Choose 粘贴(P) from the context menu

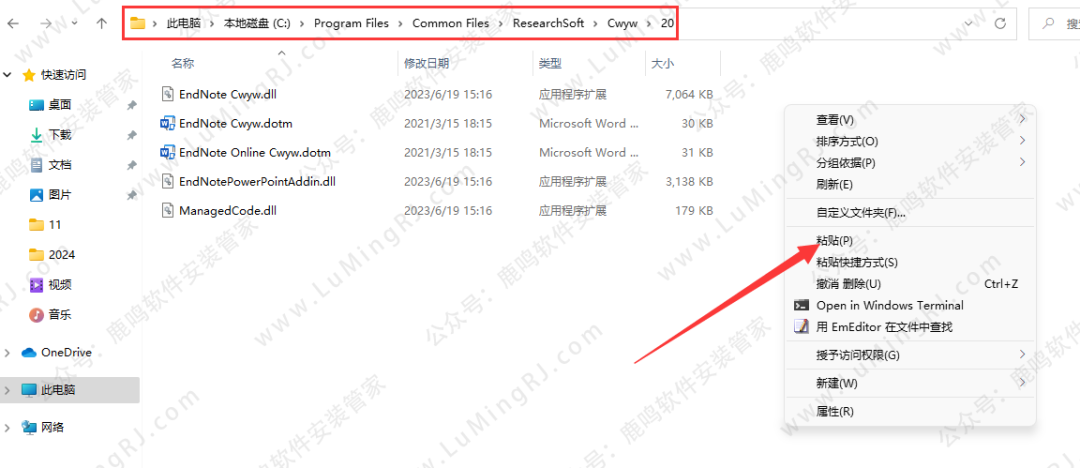[x=834, y=241]
